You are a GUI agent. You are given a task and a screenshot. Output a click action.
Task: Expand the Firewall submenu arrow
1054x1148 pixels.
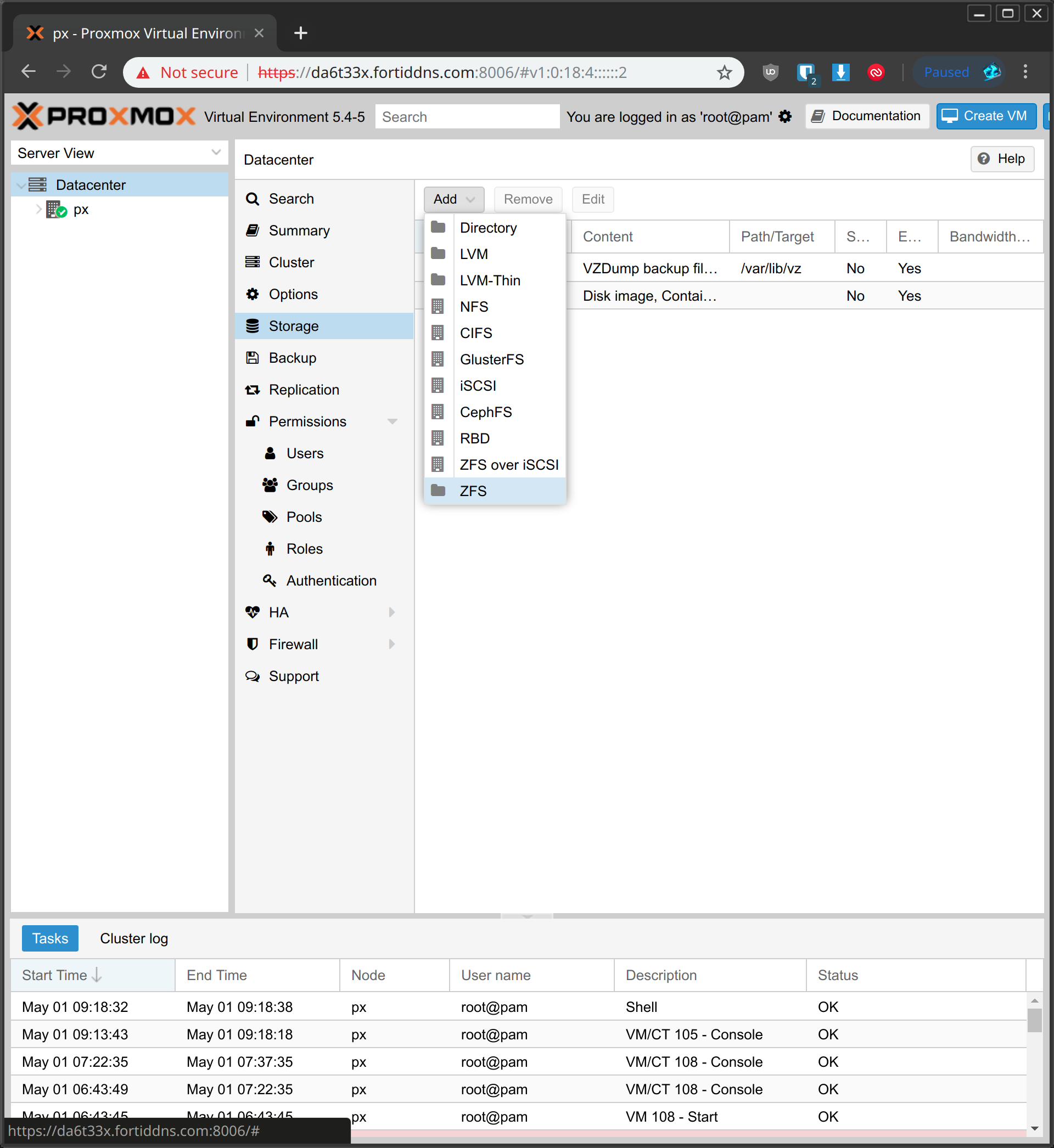(x=392, y=645)
